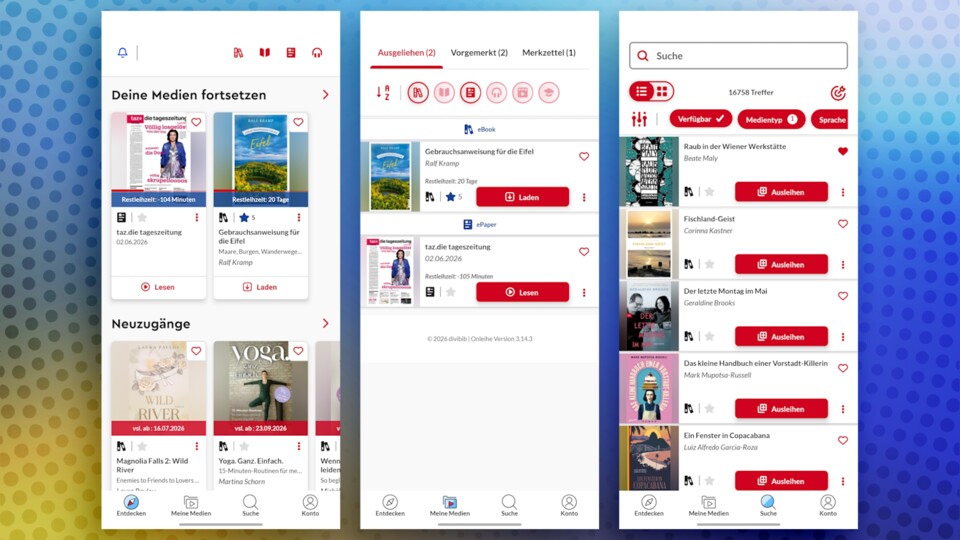Viewport: 960px width, 540px height.
Task: Expand 'Neuzugänge' section arrow
Action: tap(325, 323)
